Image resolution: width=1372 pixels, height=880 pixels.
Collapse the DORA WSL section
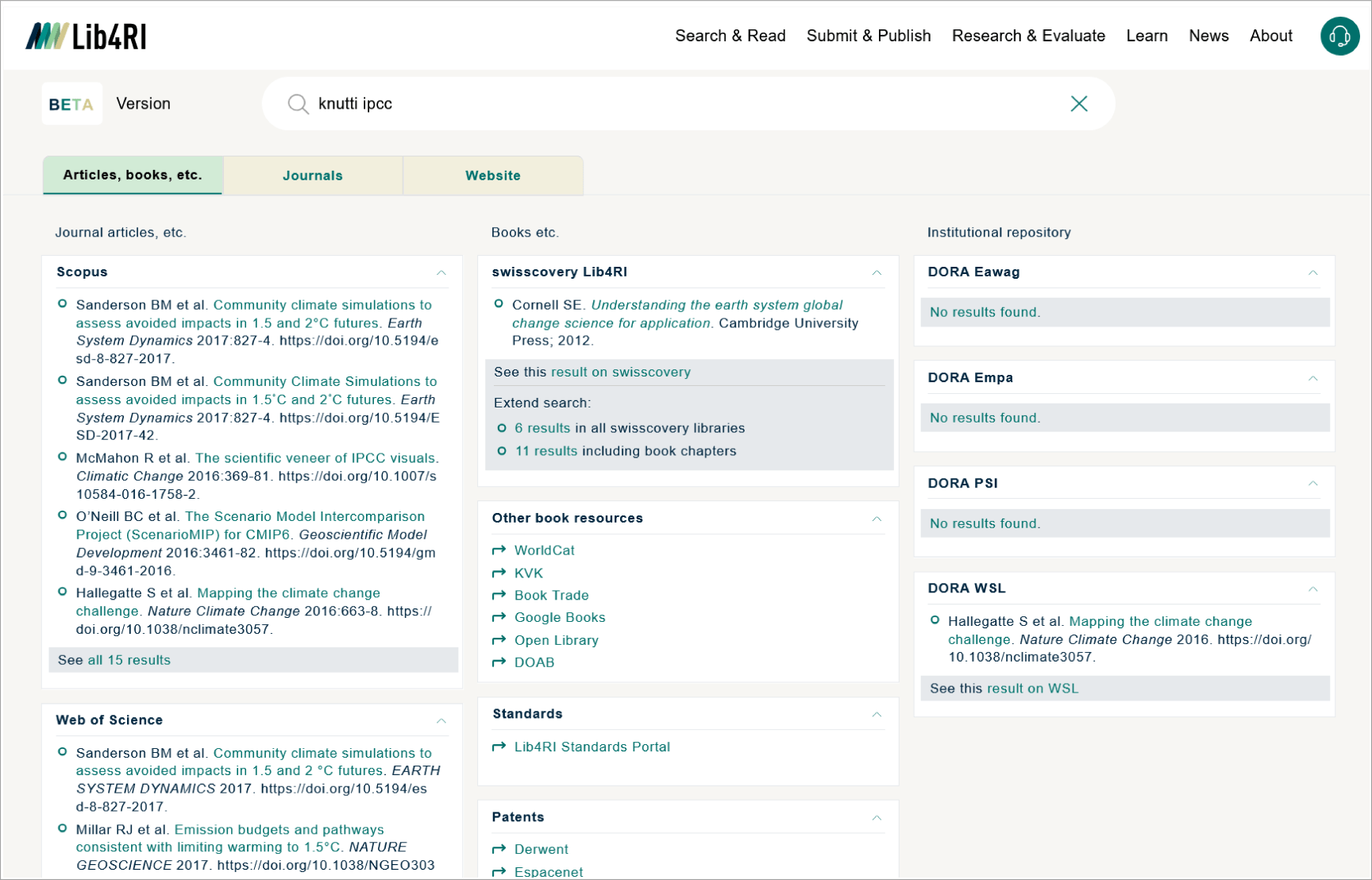pos(1313,589)
